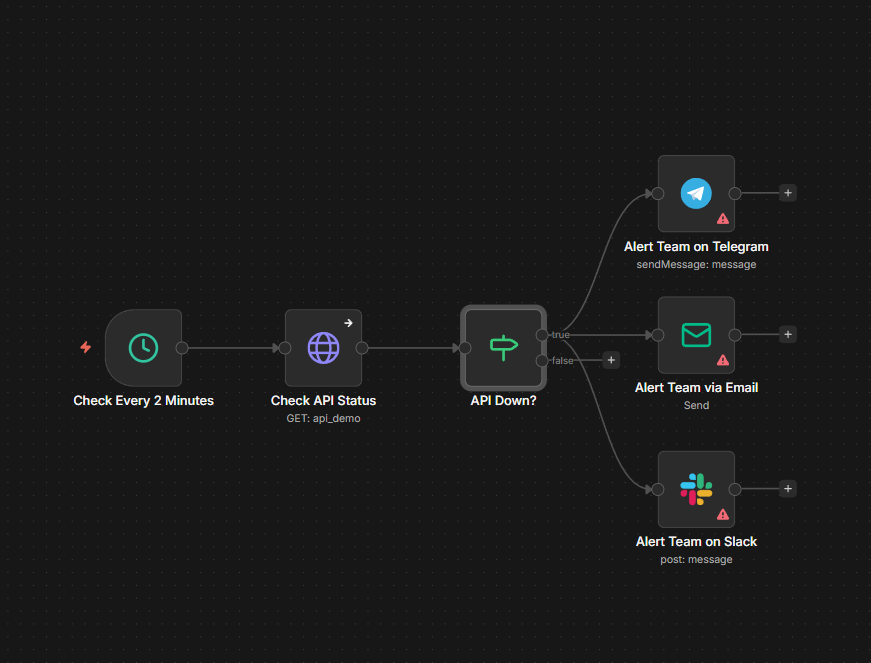Open the Alert Team via Email node
This screenshot has height=663, width=871.
(x=696, y=335)
